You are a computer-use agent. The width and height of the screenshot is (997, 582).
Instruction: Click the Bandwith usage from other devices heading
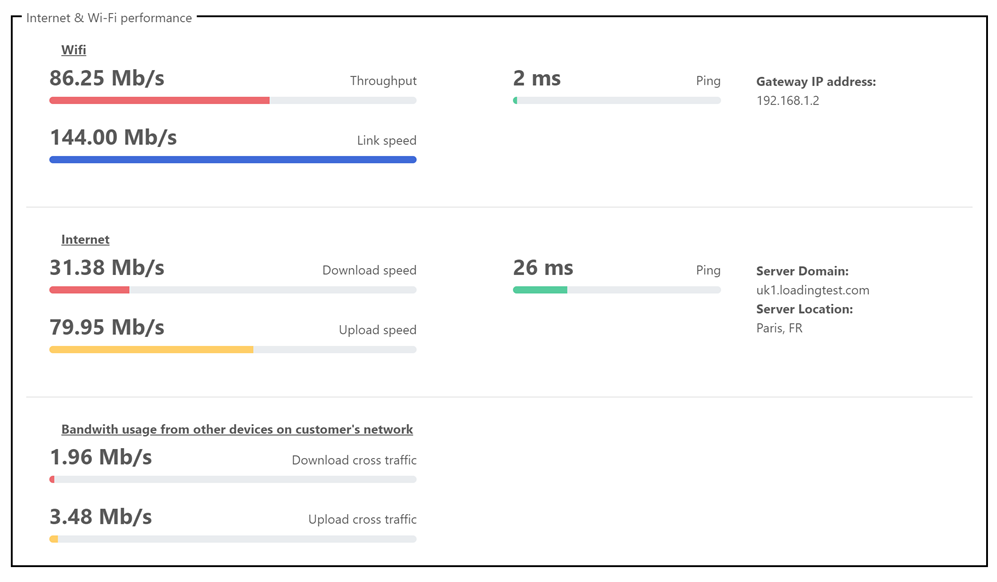(237, 429)
